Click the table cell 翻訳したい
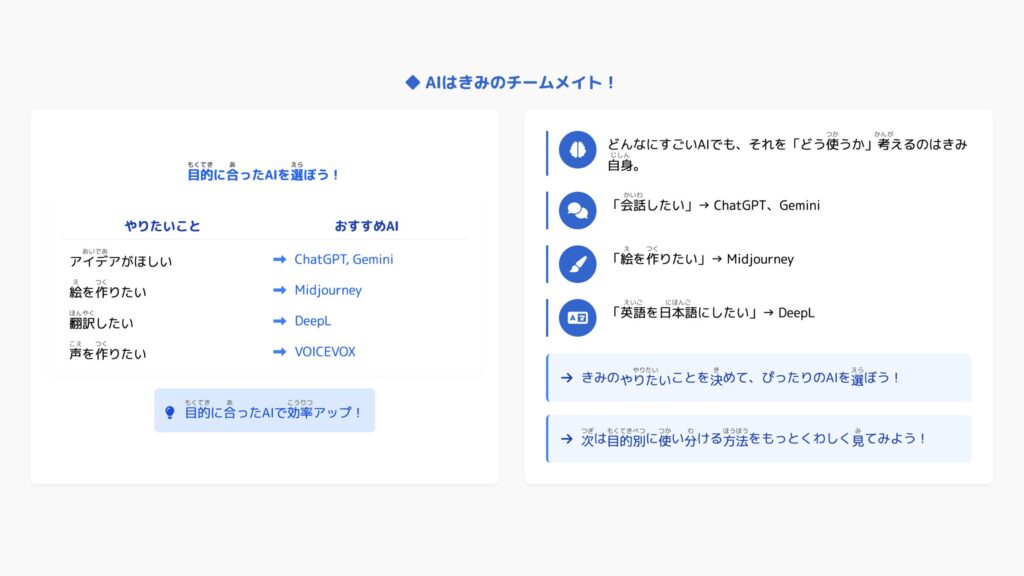 coord(101,320)
